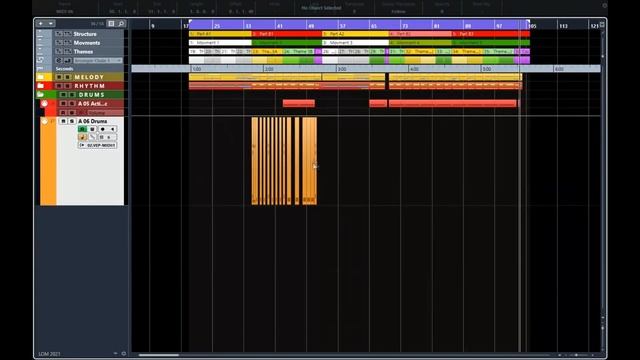
Task: Collapse the RHYTHM folder icon
Action: click(40, 86)
